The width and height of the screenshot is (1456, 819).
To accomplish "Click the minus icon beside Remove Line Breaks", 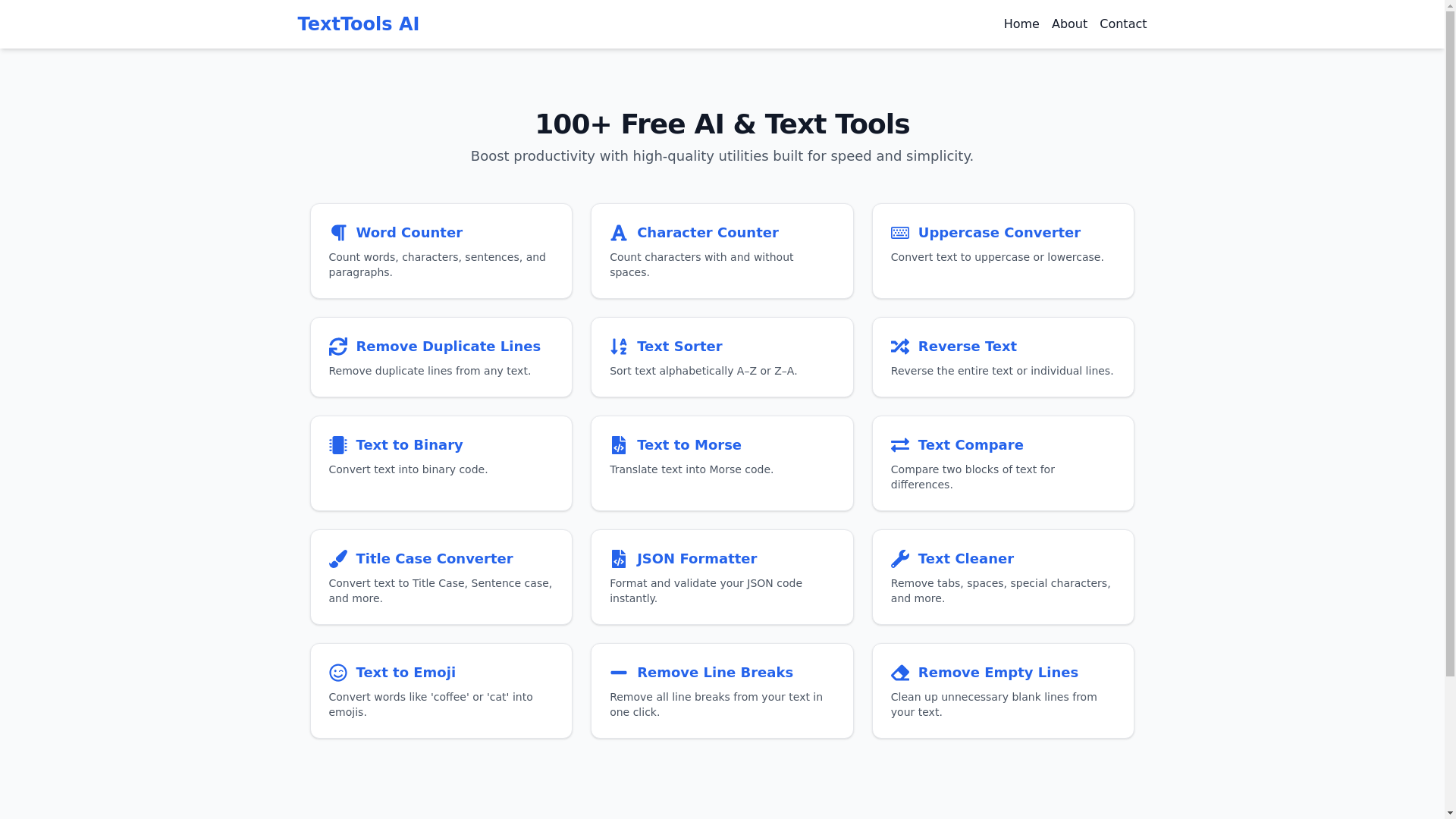I will tap(619, 673).
